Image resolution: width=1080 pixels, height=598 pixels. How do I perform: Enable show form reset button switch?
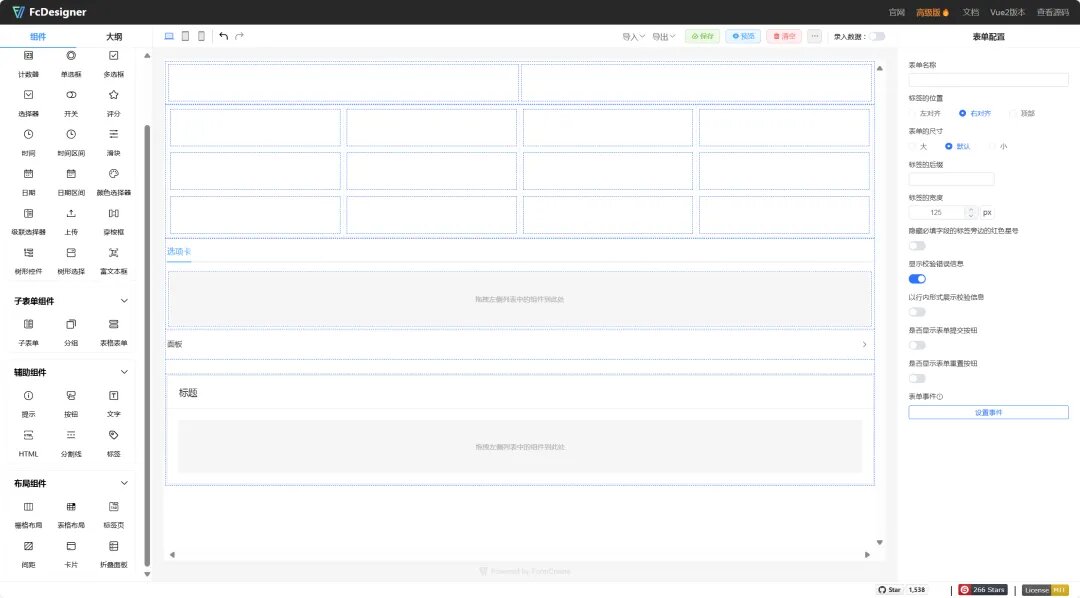[917, 378]
